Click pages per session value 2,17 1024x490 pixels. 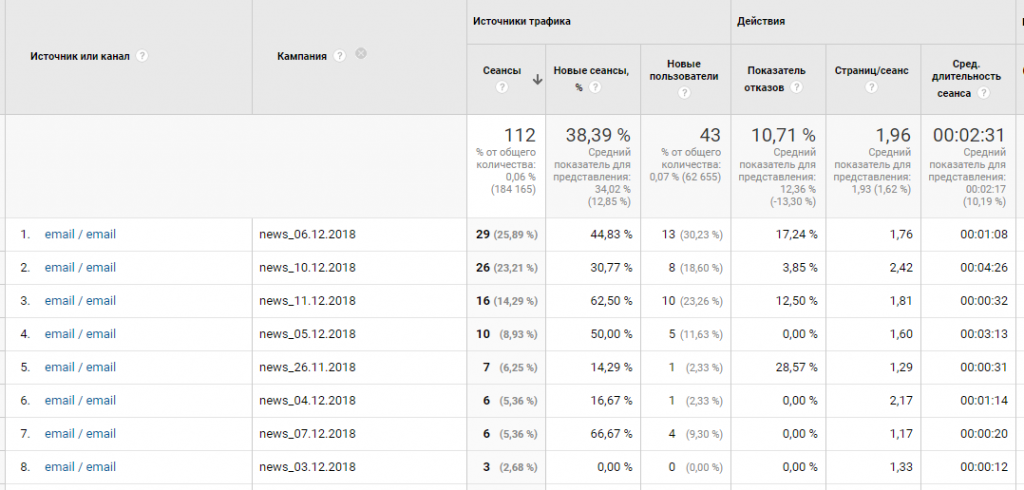tap(901, 401)
